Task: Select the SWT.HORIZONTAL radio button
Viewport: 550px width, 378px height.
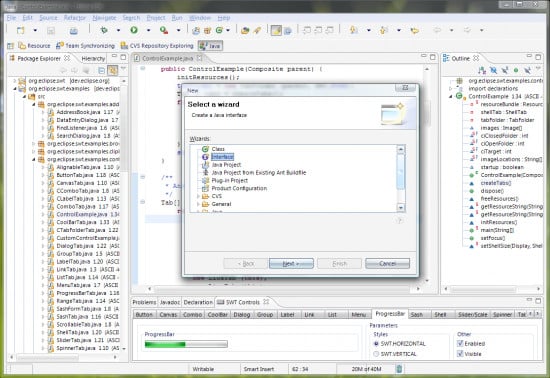Action: pos(376,344)
